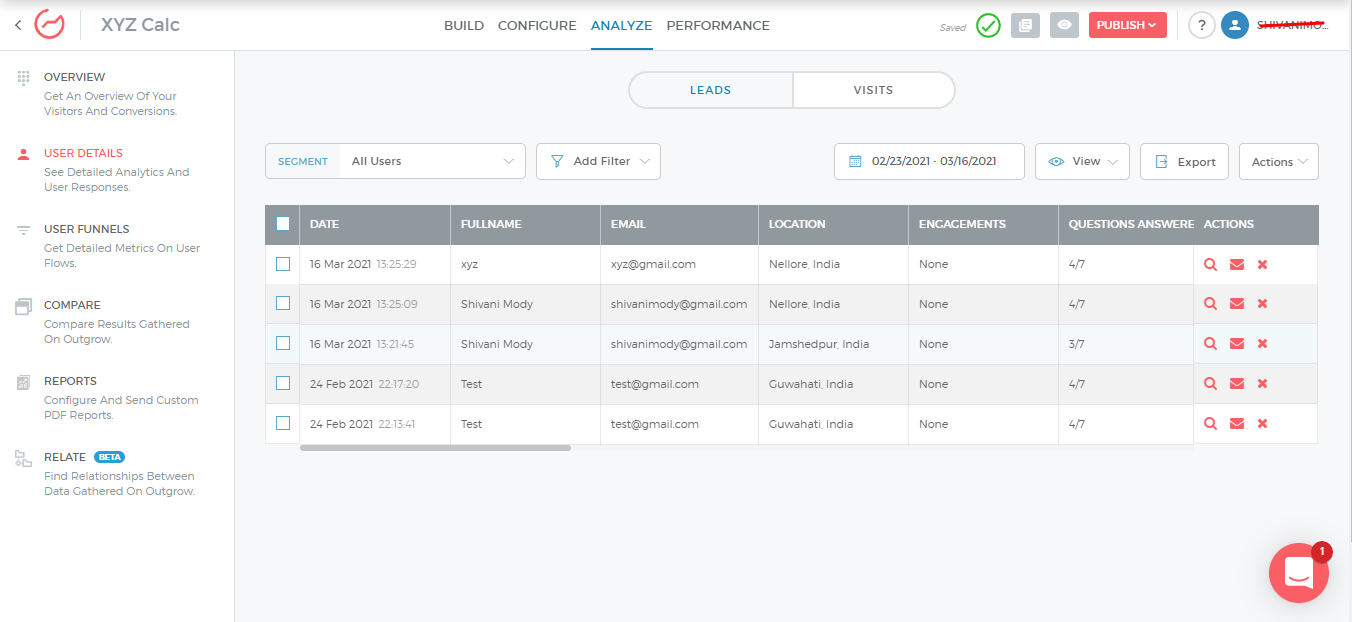Check the box for 22:17:20 Test row
The image size is (1352, 622).
click(x=283, y=383)
